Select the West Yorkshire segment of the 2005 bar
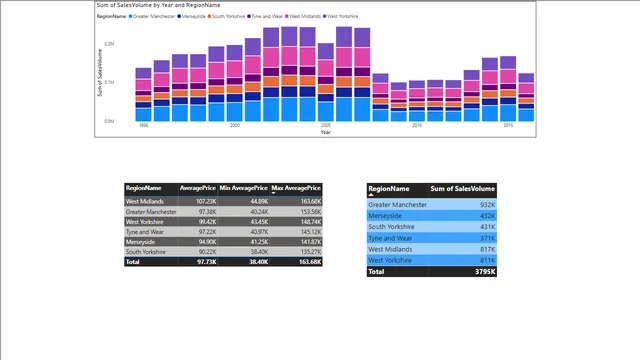 tap(326, 51)
